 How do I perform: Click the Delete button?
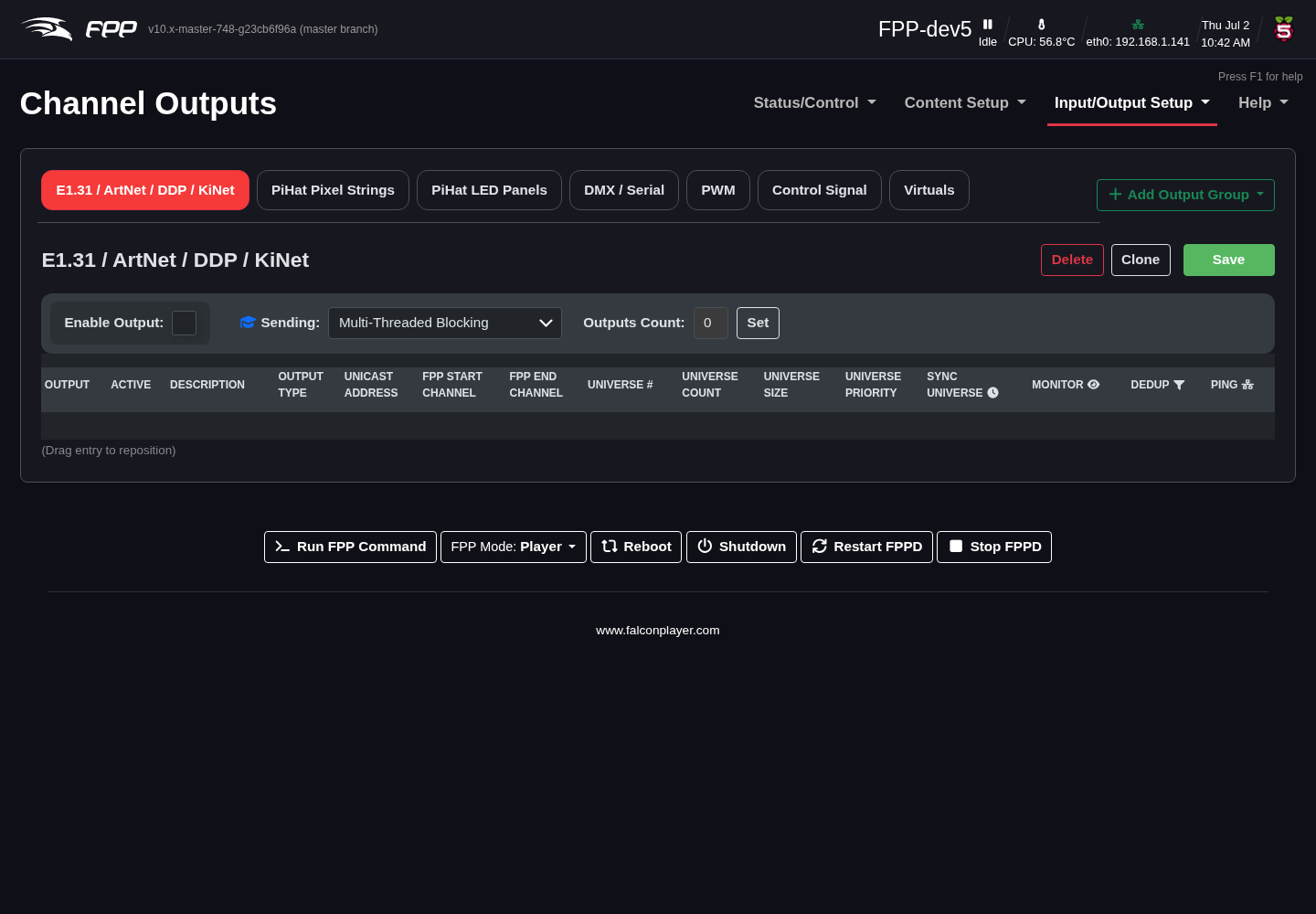(x=1072, y=260)
